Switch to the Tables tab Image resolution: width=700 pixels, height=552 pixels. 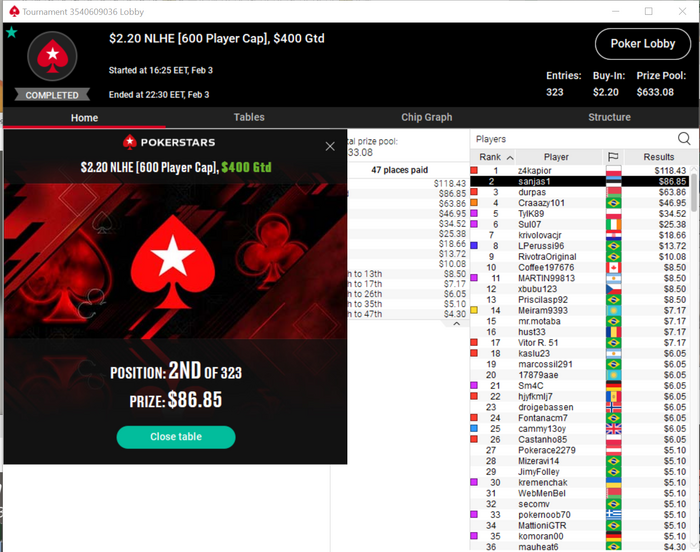(249, 117)
